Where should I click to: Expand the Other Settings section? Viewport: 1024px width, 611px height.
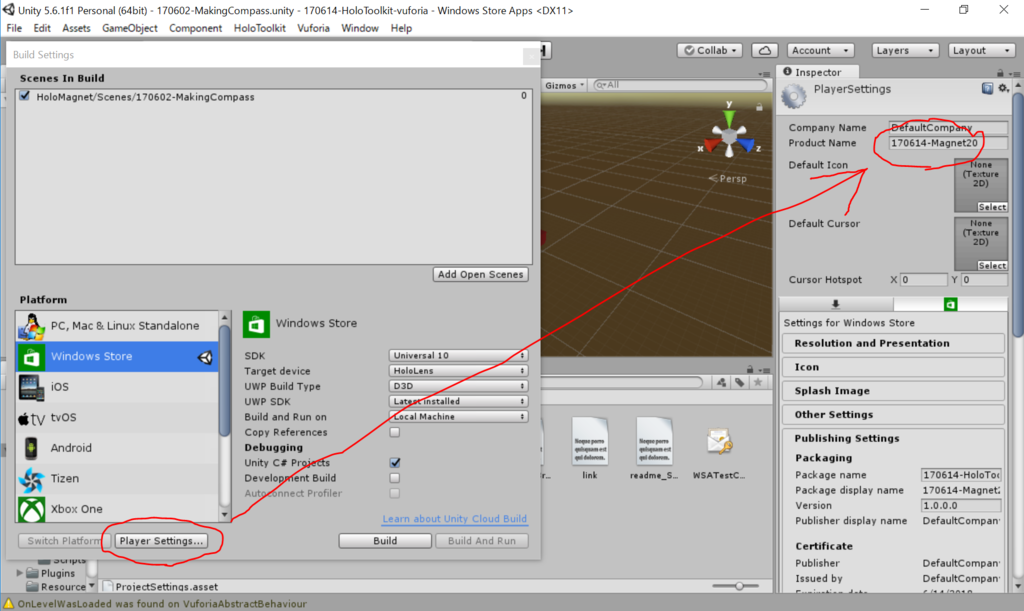pyautogui.click(x=893, y=415)
